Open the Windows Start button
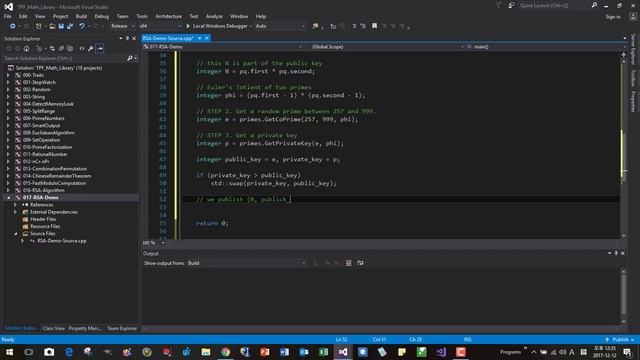 (9, 352)
